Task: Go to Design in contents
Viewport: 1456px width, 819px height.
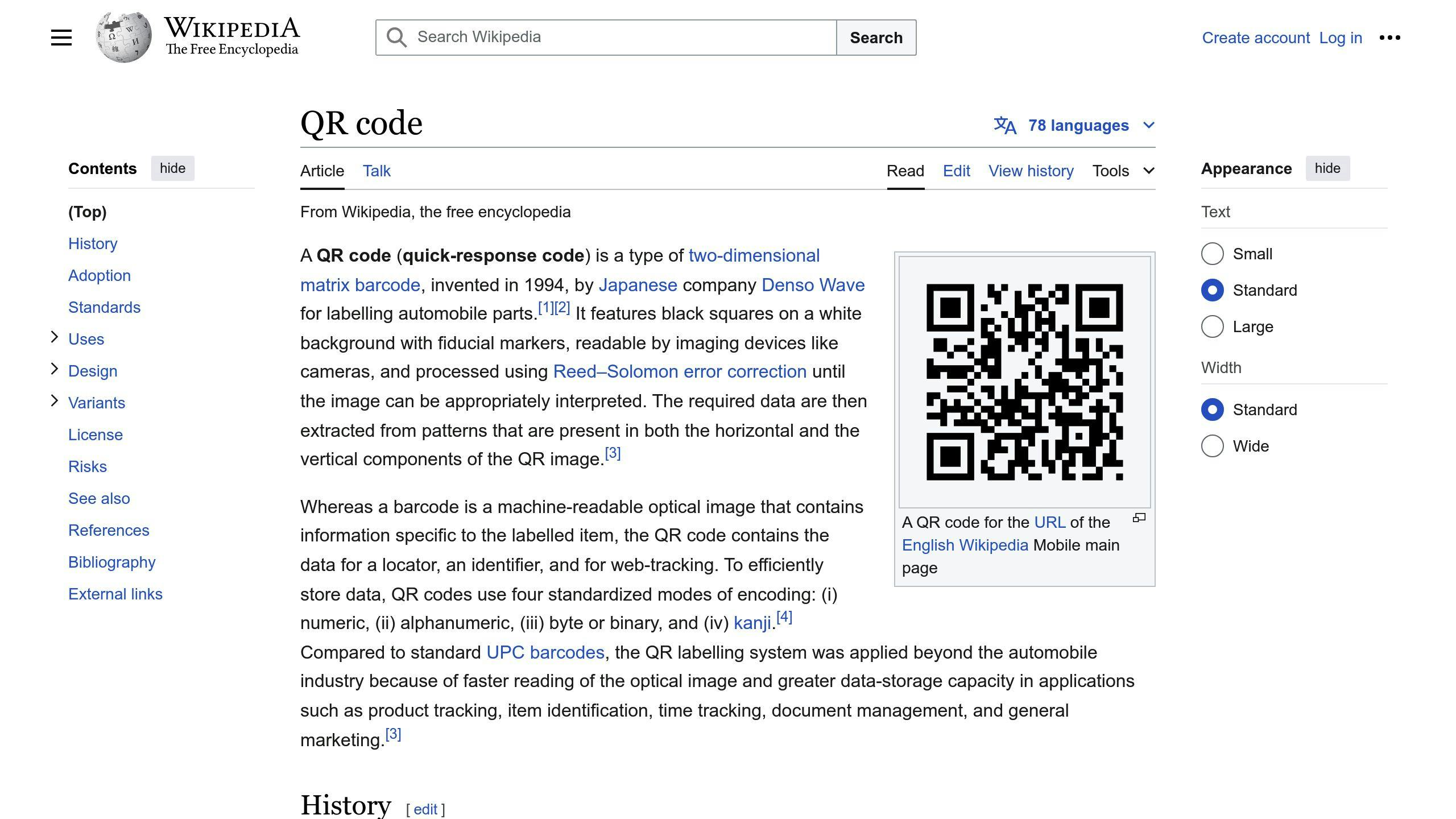Action: pyautogui.click(x=93, y=371)
